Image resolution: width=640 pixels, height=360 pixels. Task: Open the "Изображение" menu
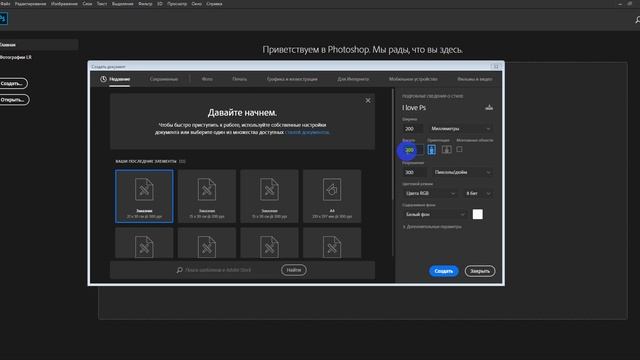click(x=64, y=4)
